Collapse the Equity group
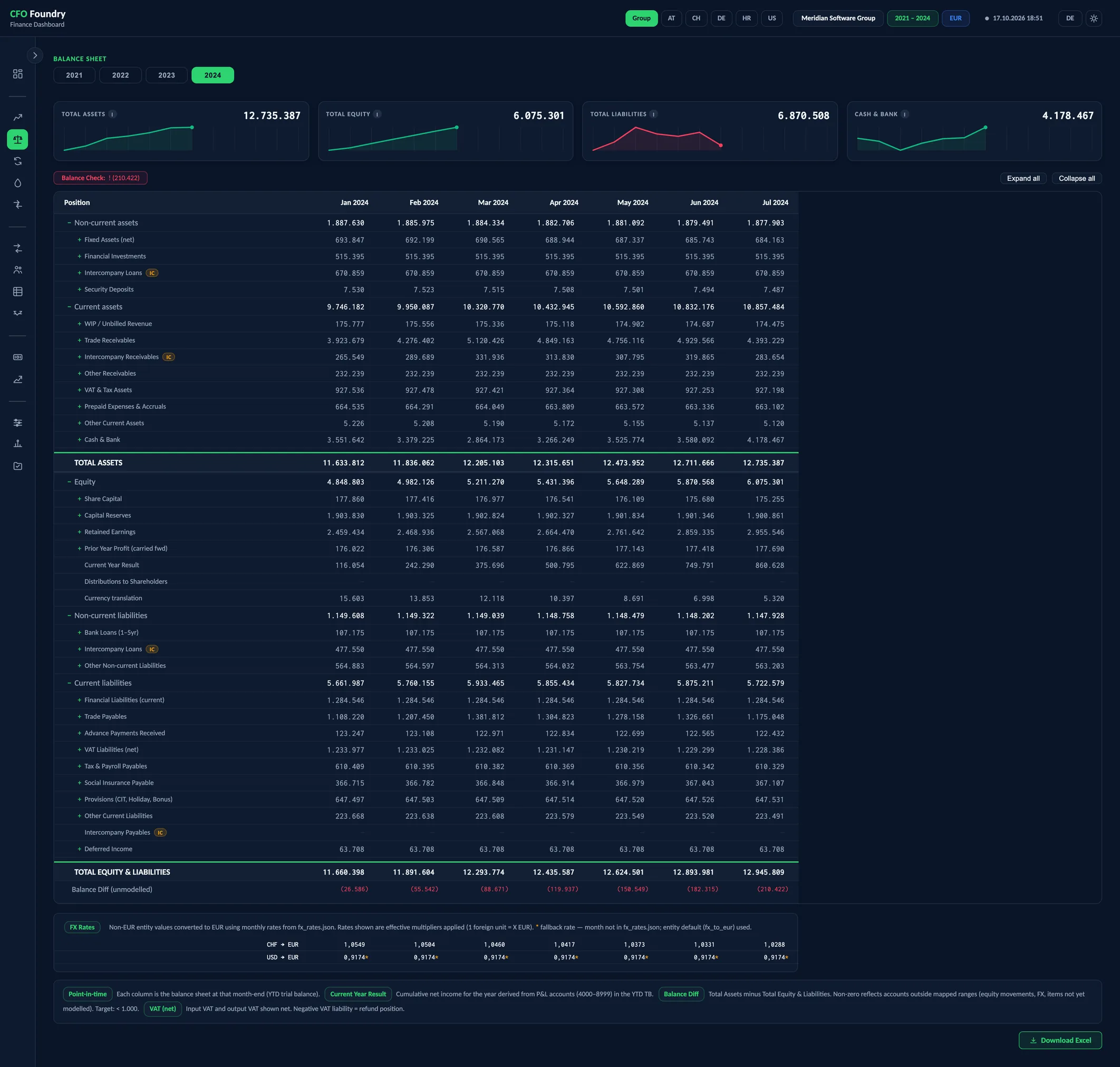The image size is (1120, 1067). [x=70, y=482]
